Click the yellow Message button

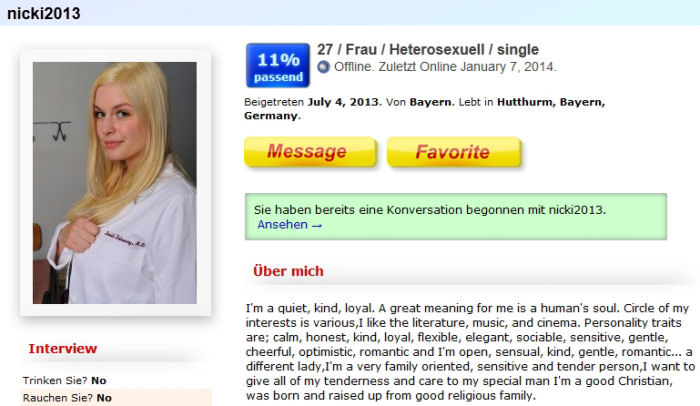310,152
